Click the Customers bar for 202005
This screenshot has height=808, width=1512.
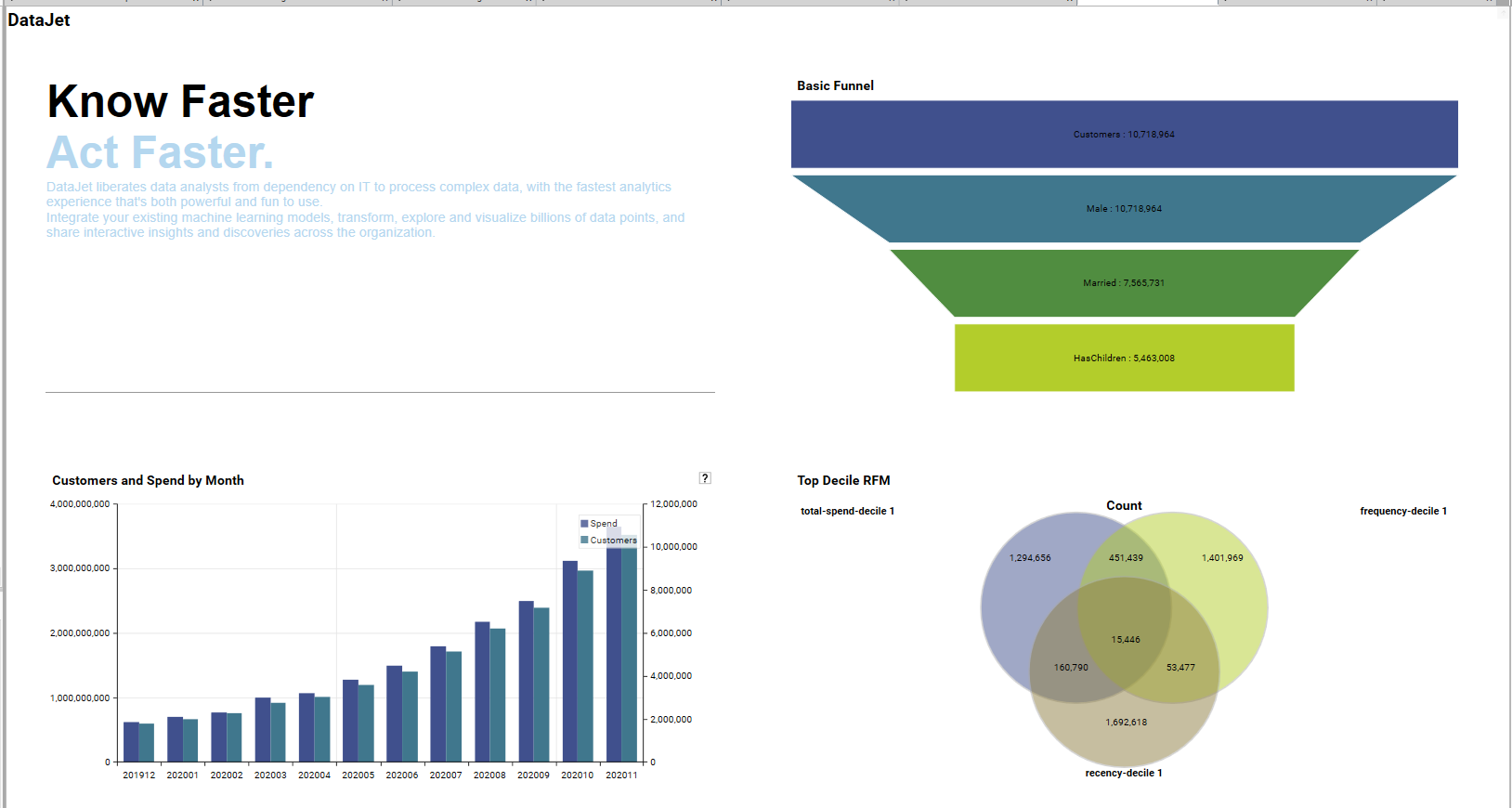pyautogui.click(x=366, y=723)
